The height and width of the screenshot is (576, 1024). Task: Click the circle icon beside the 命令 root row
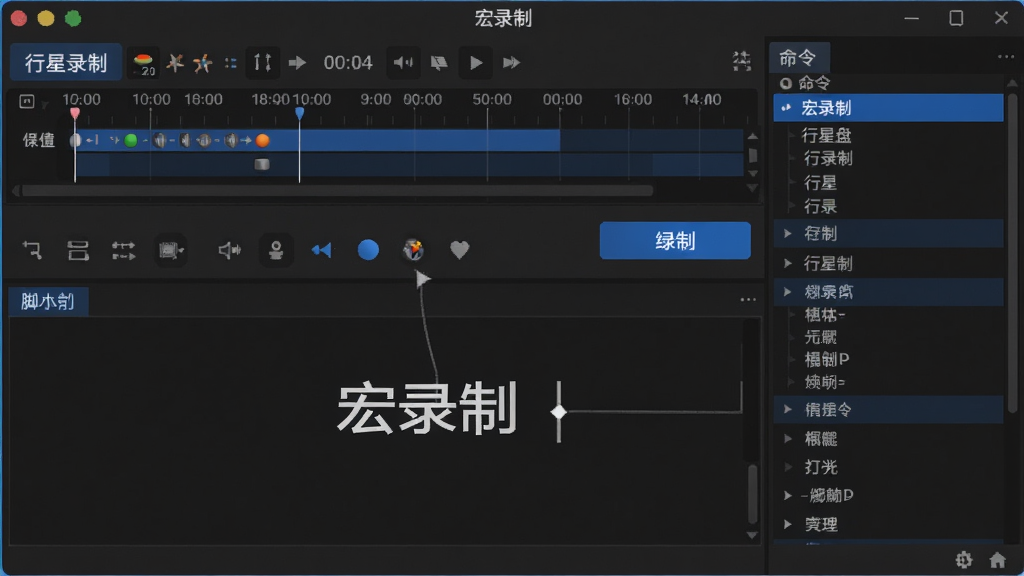tap(786, 83)
